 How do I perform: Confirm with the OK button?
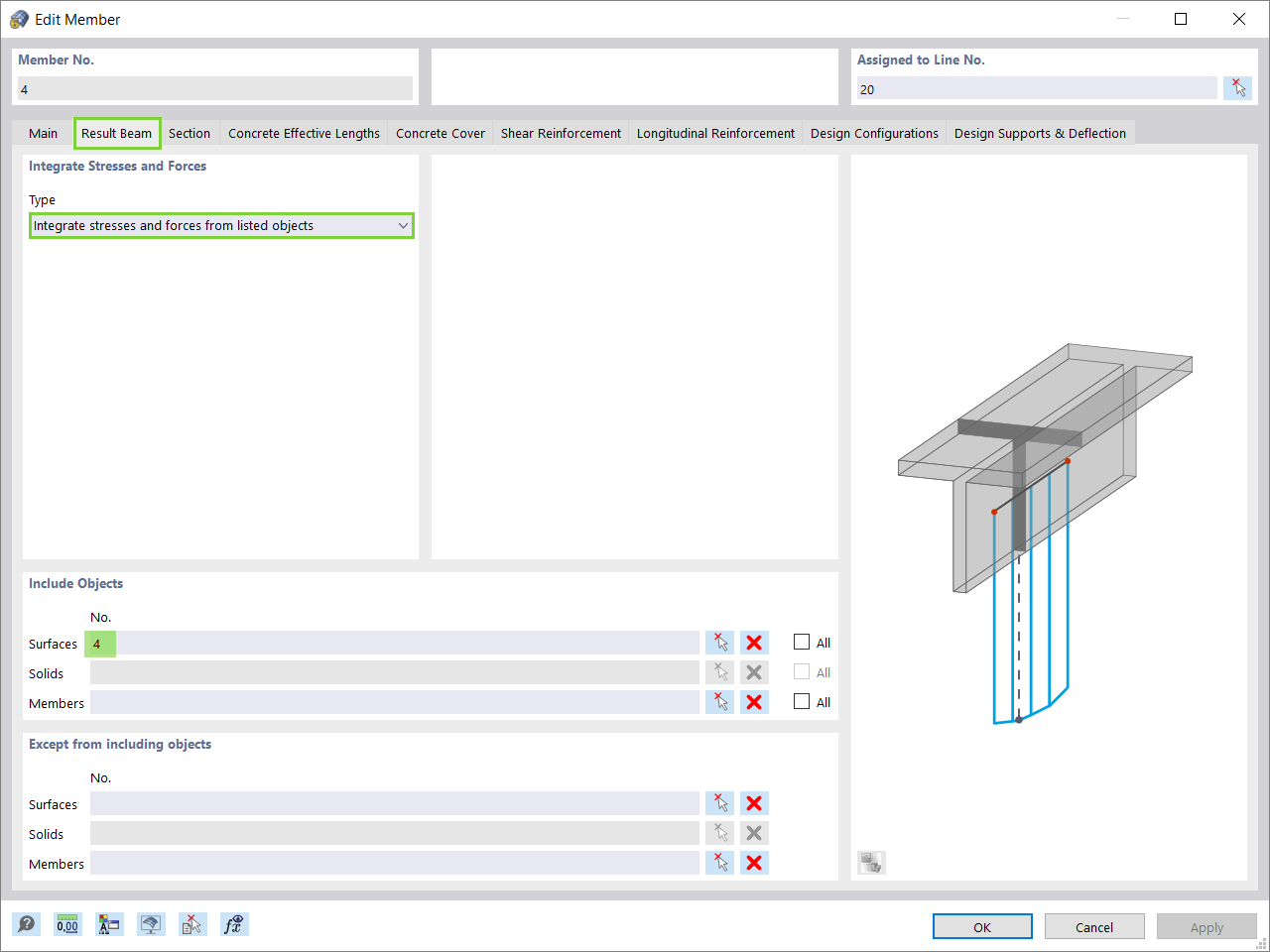[982, 926]
